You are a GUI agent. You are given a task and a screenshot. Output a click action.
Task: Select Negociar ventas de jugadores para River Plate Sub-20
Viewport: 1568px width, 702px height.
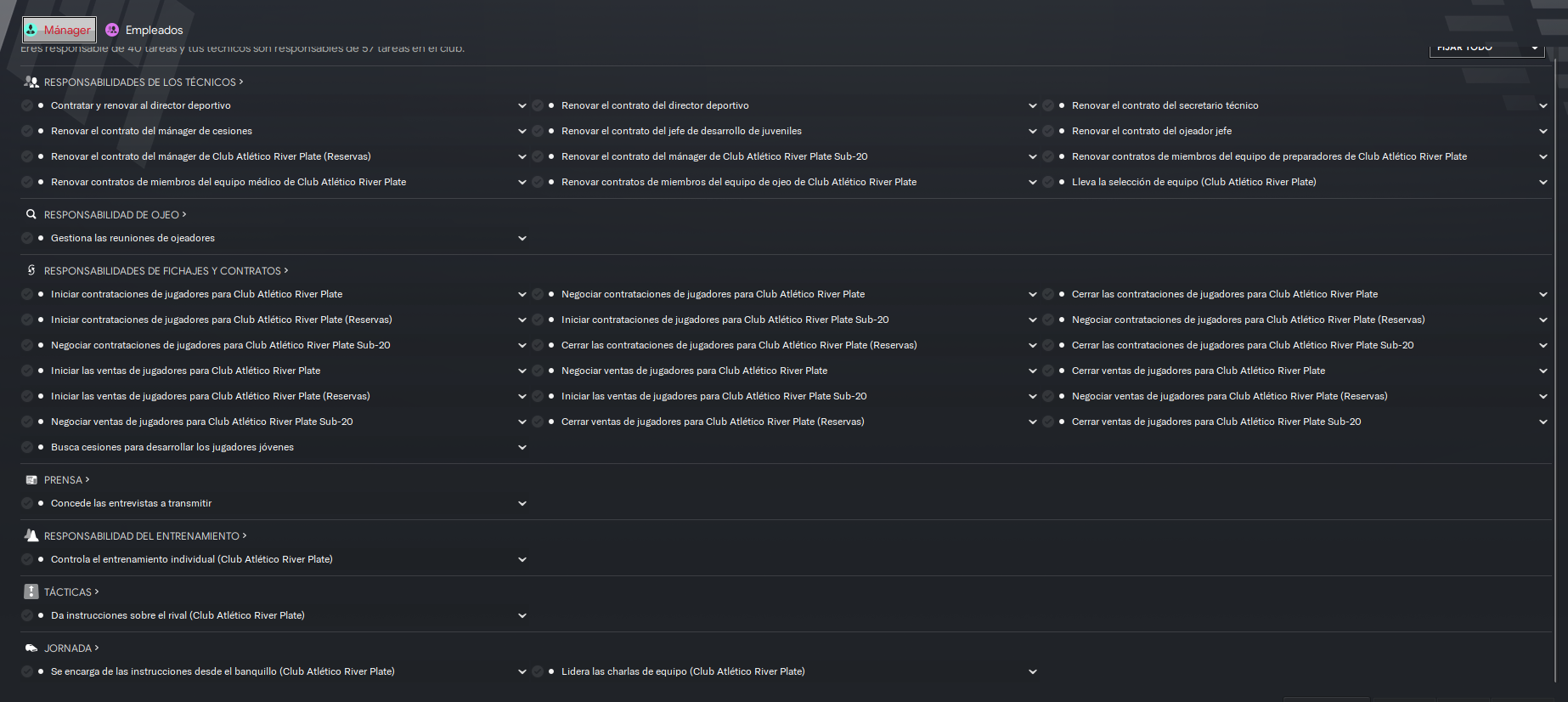tap(202, 422)
